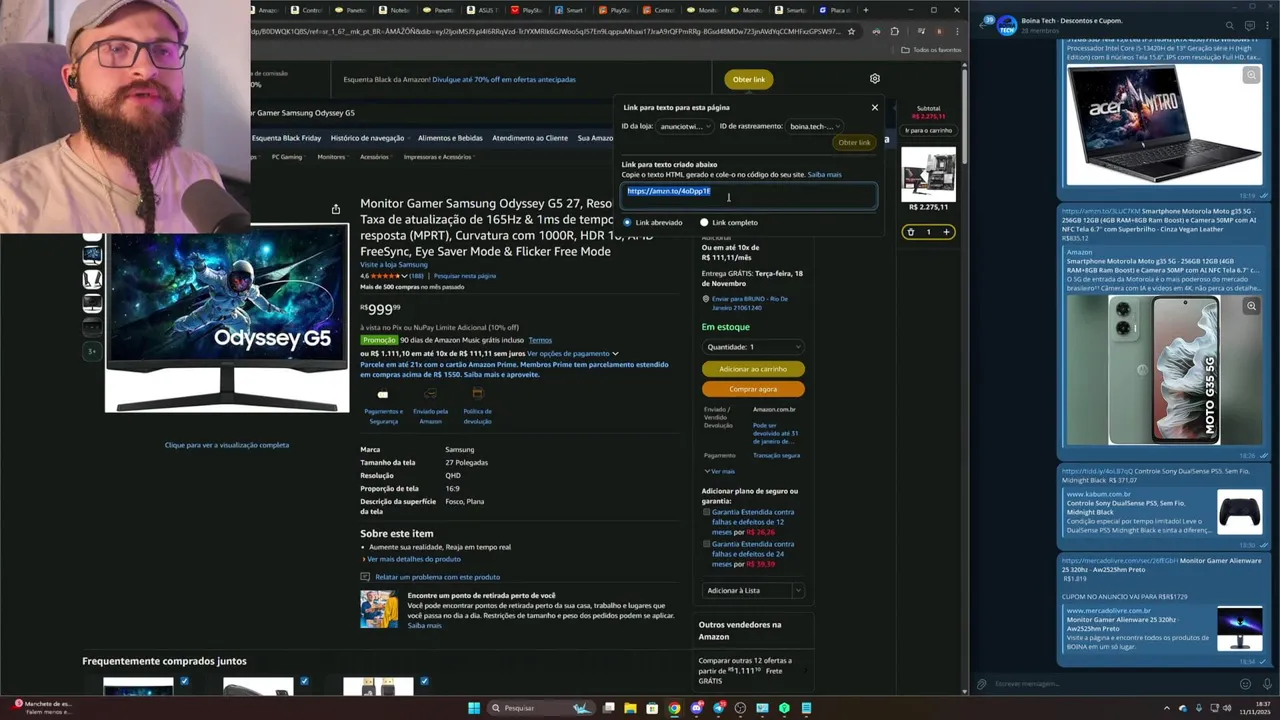Click the Telegram message input field
Screen dimensions: 1280x720
click(1110, 684)
